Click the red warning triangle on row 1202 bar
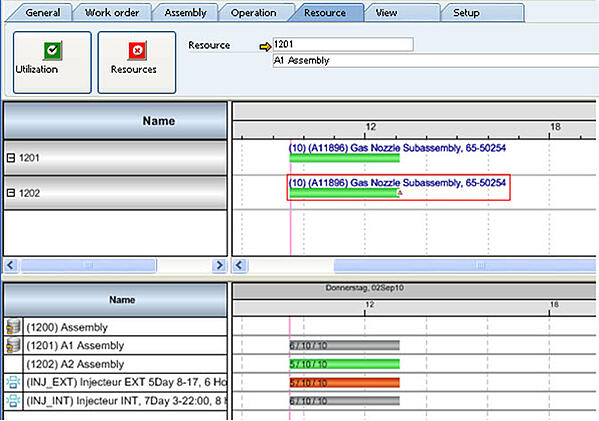 pos(400,193)
